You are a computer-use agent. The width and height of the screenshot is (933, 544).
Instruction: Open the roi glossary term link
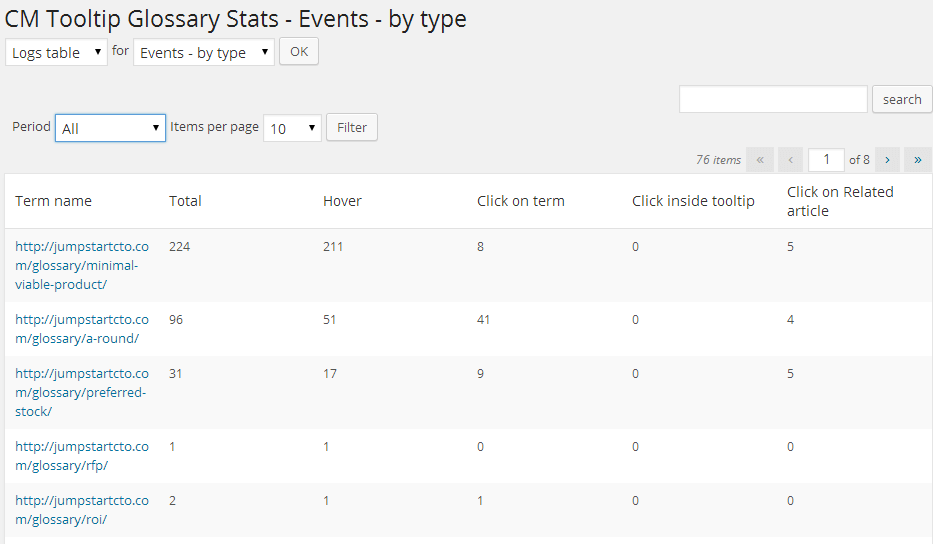coord(81,510)
